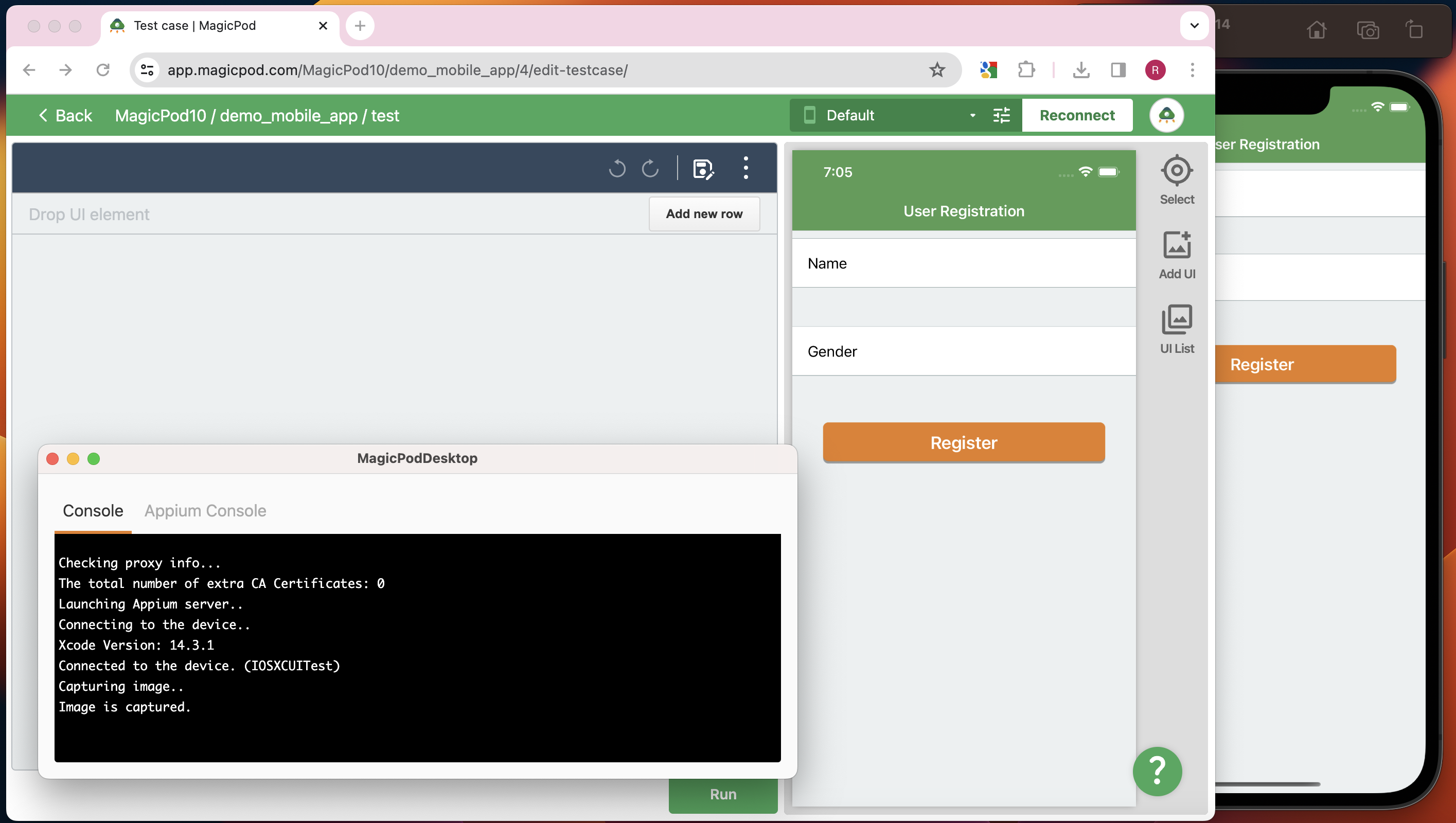1456x823 pixels.
Task: Click the redo icon in editor toolbar
Action: [x=650, y=168]
